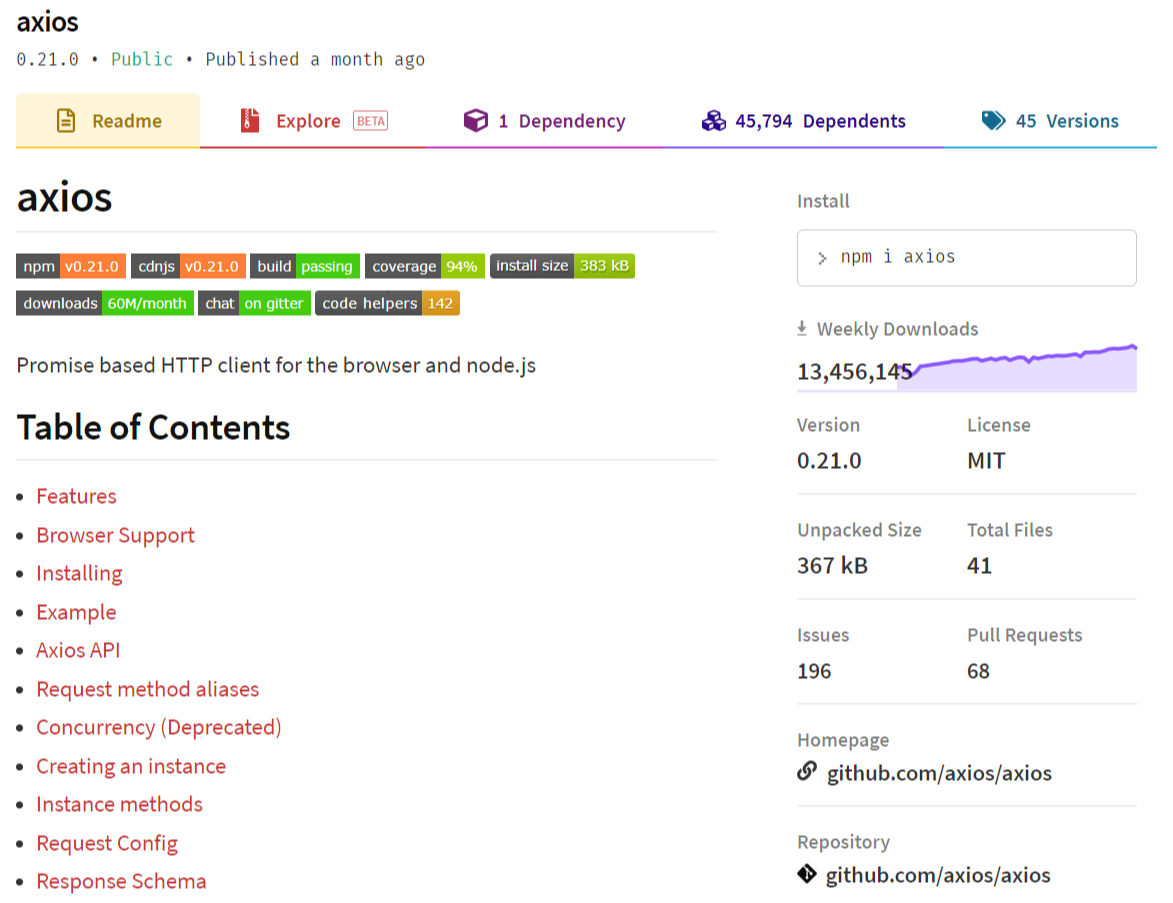Open the 45 Versions tab
The image size is (1173, 903).
click(1050, 120)
